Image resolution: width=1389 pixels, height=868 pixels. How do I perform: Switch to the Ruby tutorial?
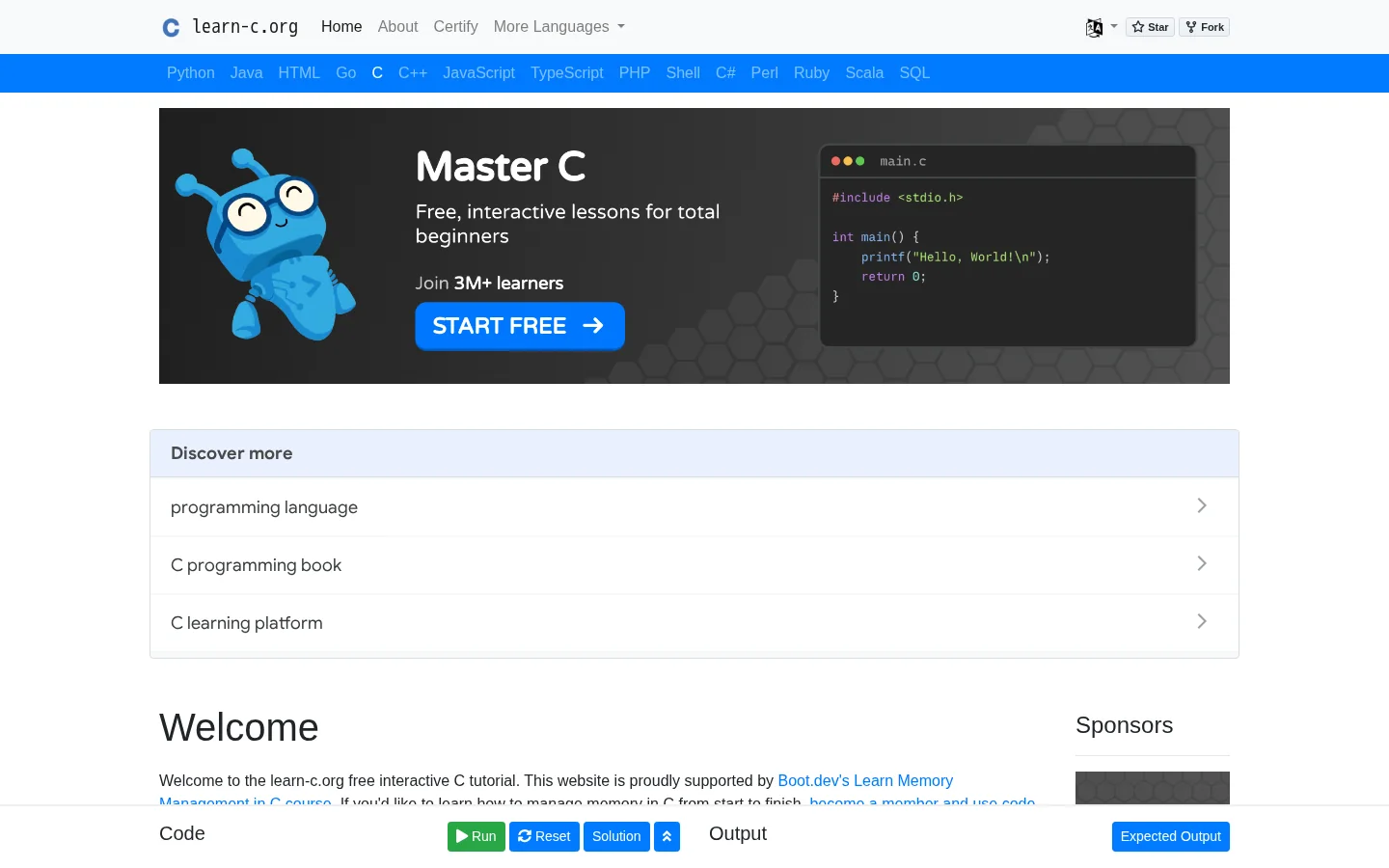pos(811,73)
